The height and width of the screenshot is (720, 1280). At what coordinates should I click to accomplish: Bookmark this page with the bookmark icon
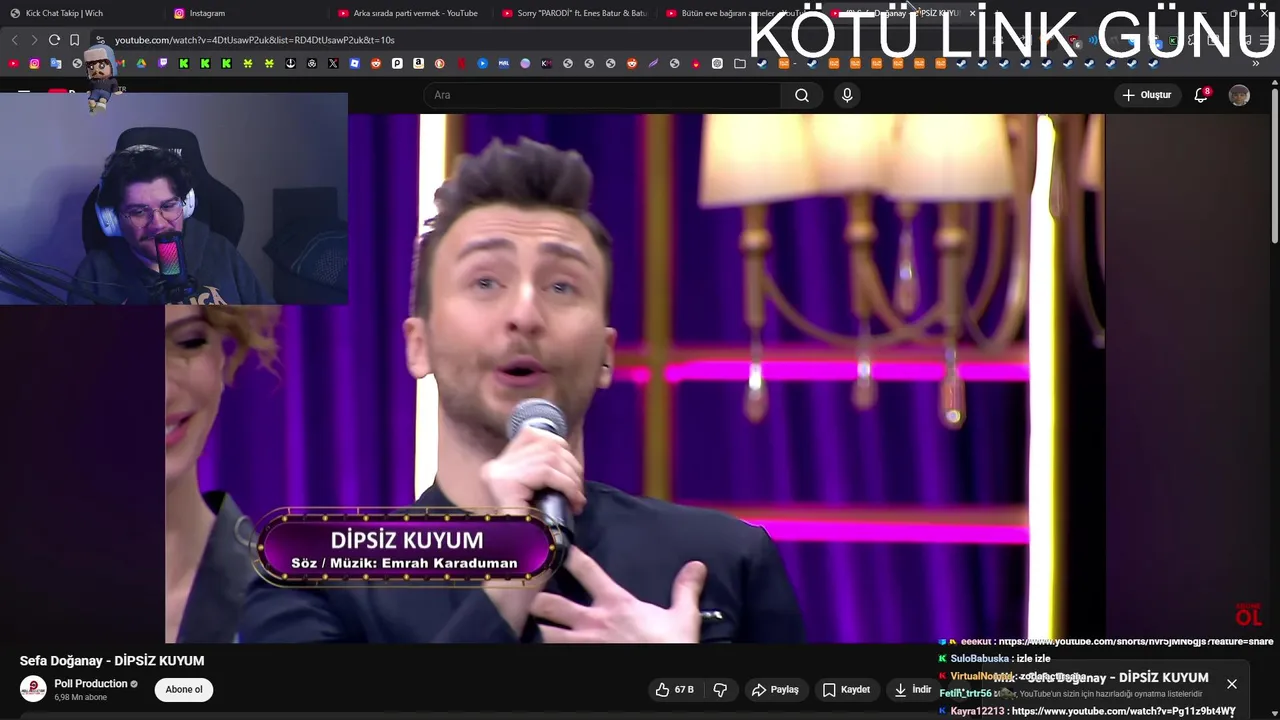pos(75,40)
